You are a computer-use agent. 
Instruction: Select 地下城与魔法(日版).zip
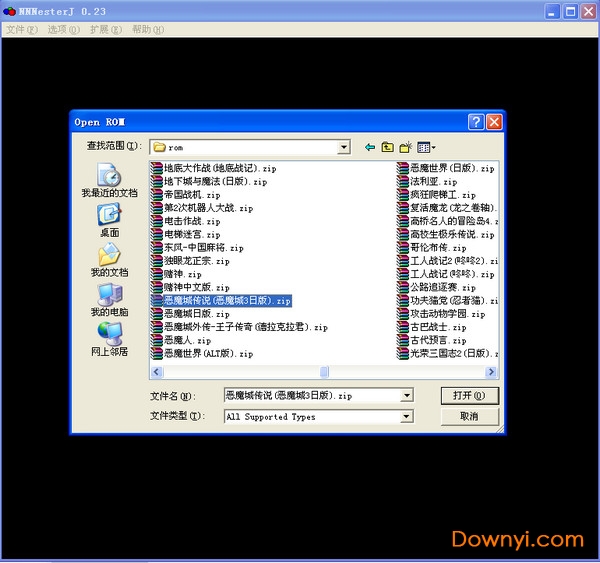coord(209,181)
